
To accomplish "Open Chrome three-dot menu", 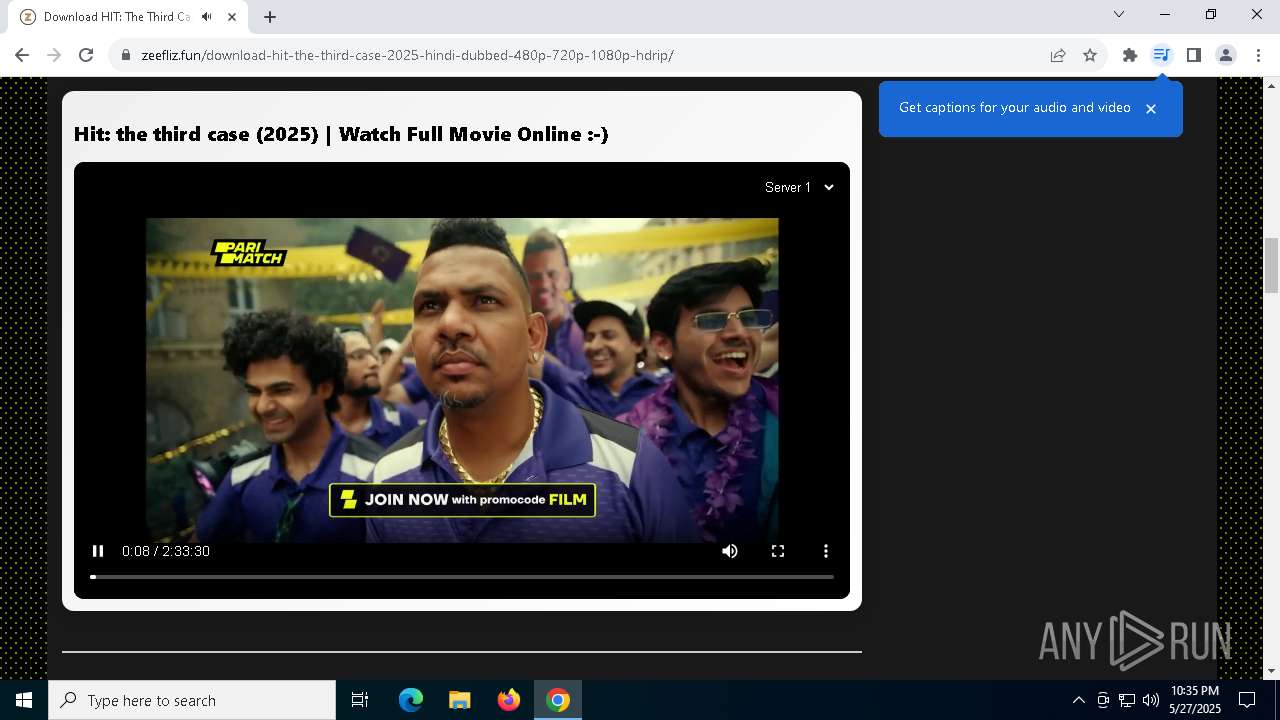I will [1258, 55].
